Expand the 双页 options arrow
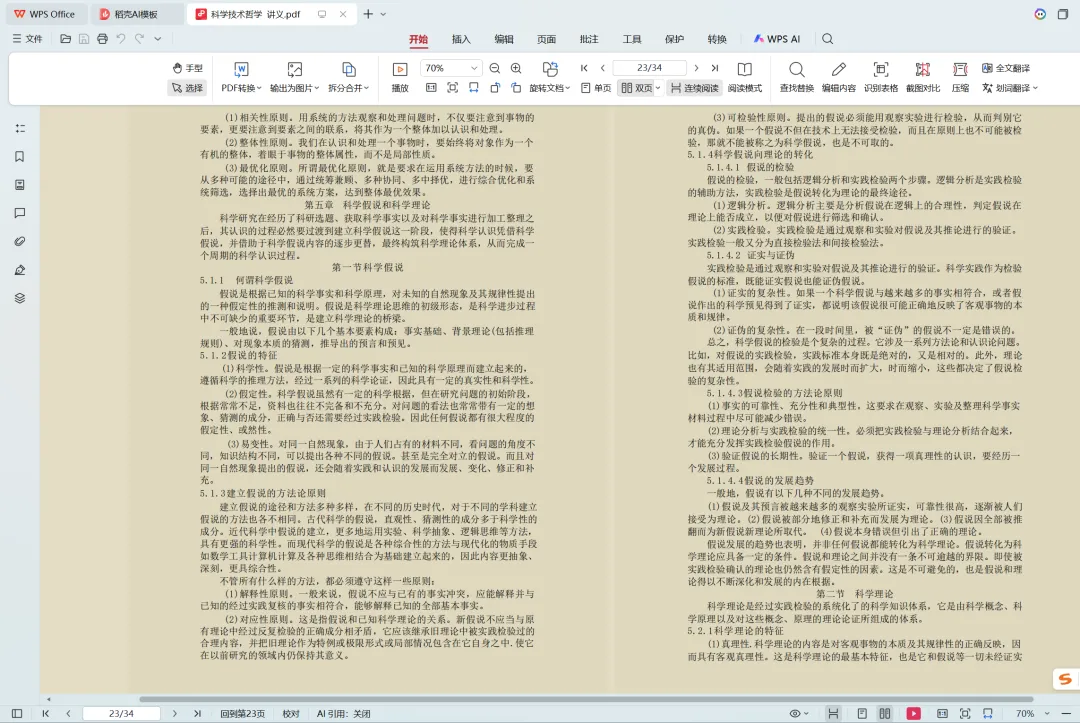This screenshot has height=723, width=1080. [658, 88]
